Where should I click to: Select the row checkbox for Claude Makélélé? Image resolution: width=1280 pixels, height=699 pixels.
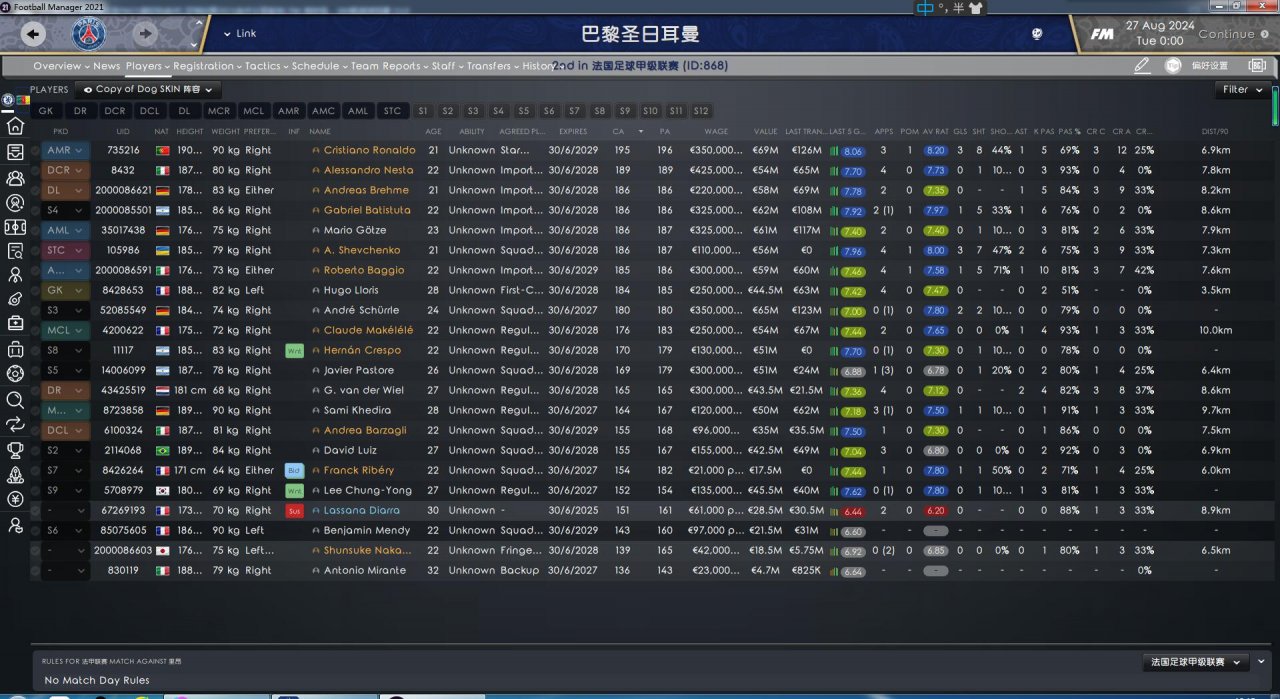[x=36, y=330]
